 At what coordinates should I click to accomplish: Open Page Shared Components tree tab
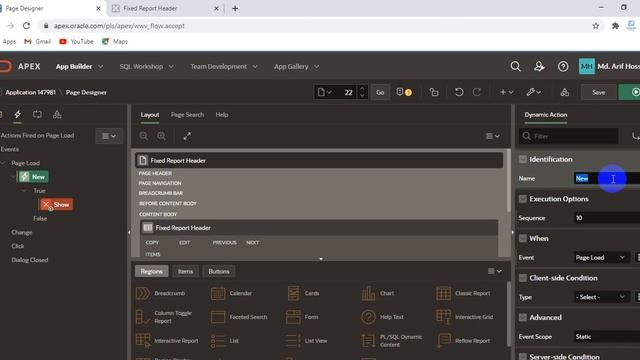click(x=57, y=115)
